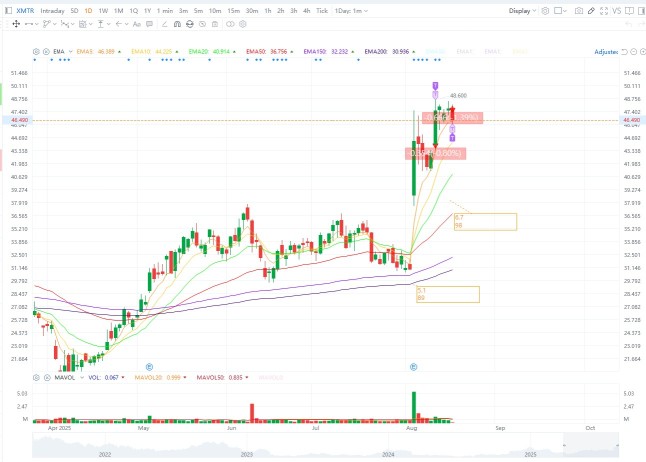
Task: Click the EMA5 46.389 value label
Action: click(x=96, y=52)
